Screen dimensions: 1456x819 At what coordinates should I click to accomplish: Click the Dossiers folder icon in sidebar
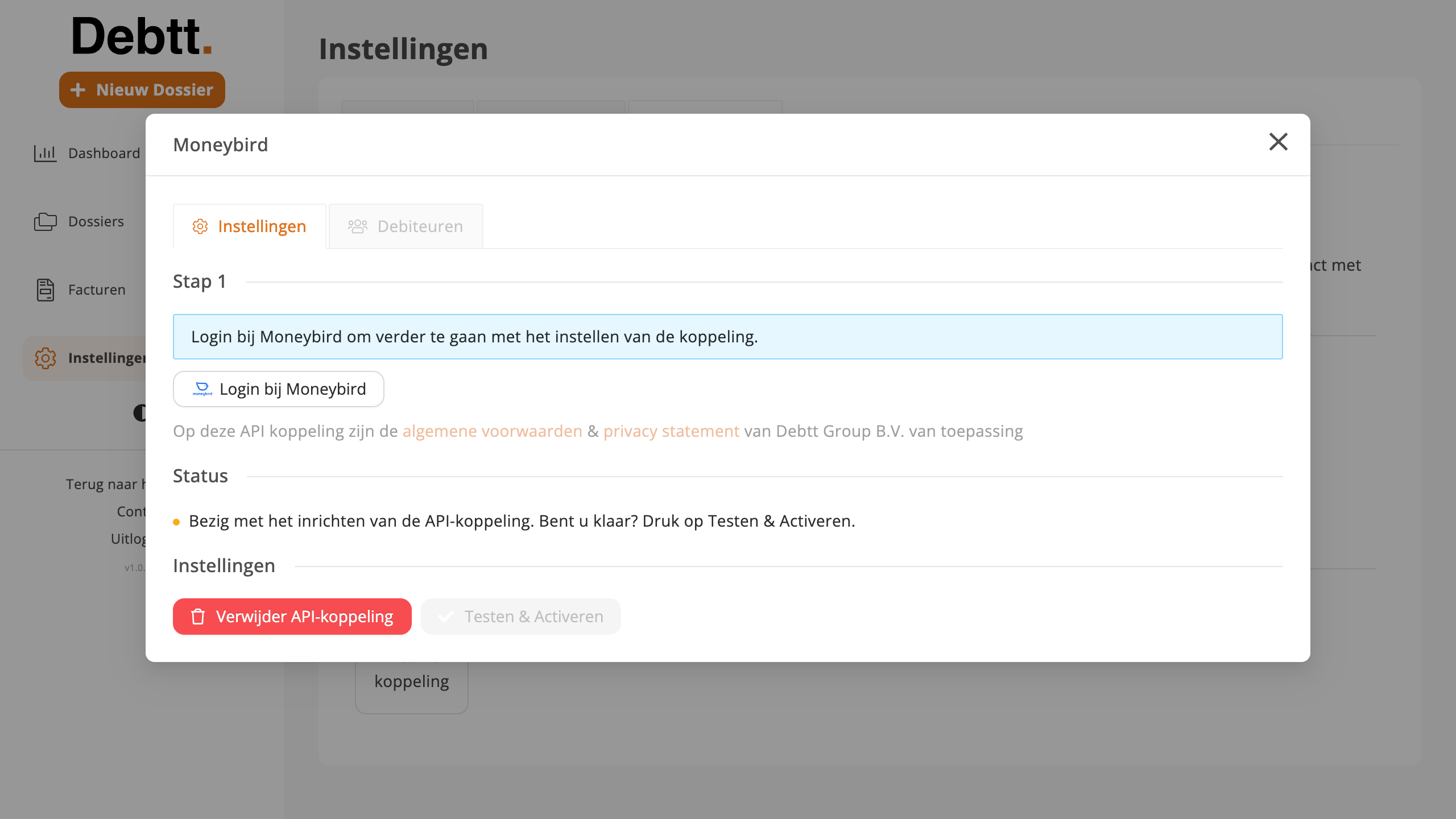click(x=45, y=221)
